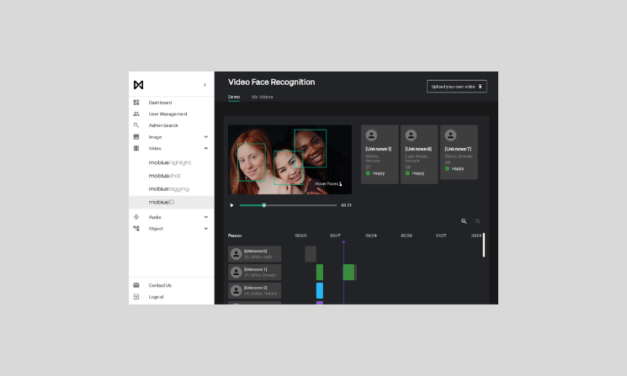627x376 pixels.
Task: Open mobiusshot under Video
Action: 165,176
